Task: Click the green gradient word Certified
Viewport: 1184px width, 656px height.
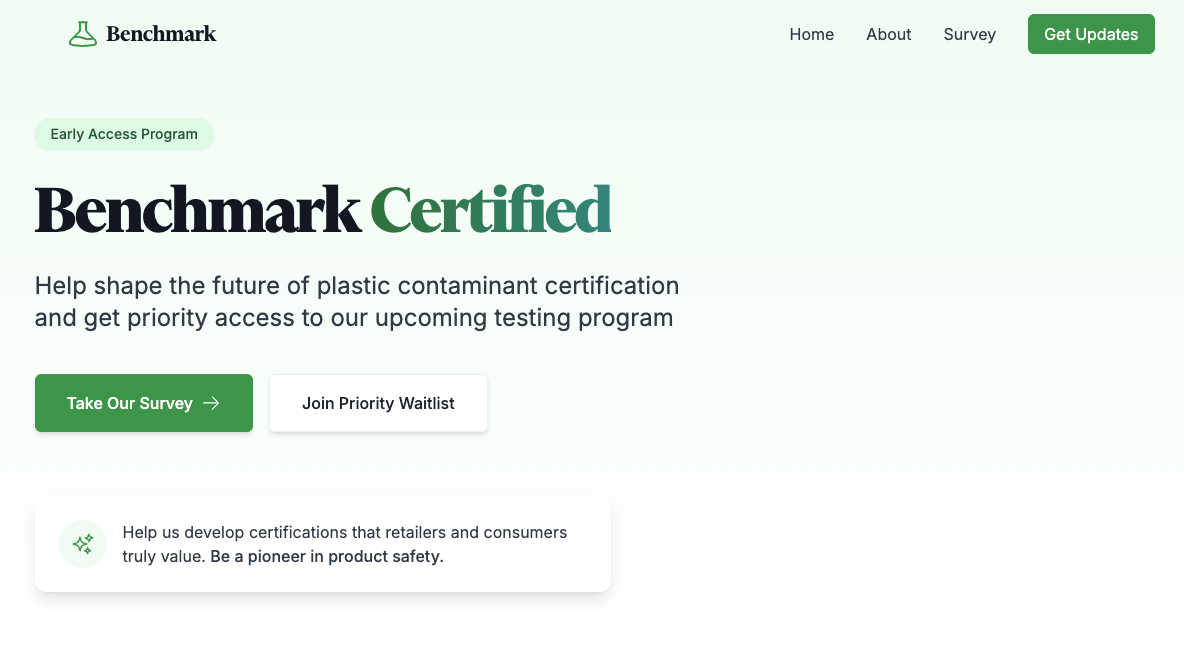Action: coord(490,210)
